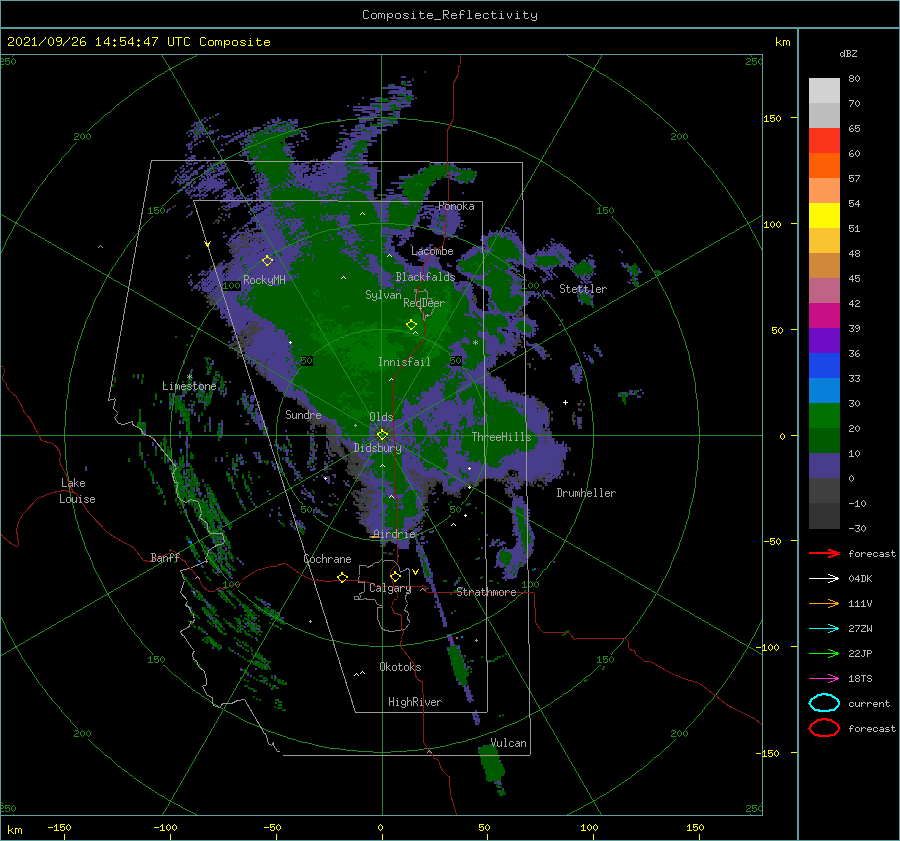Click the Innisfail town label
Viewport: 900px width, 841px height.
(404, 362)
